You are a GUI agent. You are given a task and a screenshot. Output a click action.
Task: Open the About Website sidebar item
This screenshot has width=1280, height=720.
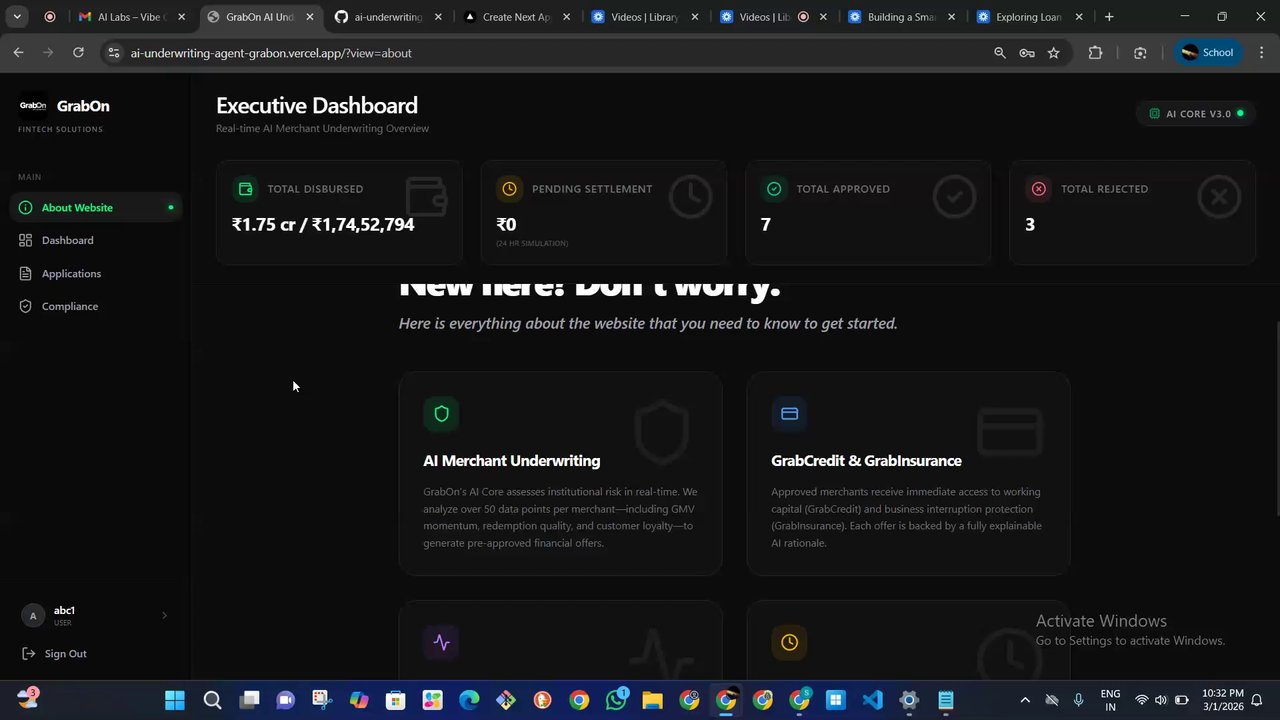(96, 208)
